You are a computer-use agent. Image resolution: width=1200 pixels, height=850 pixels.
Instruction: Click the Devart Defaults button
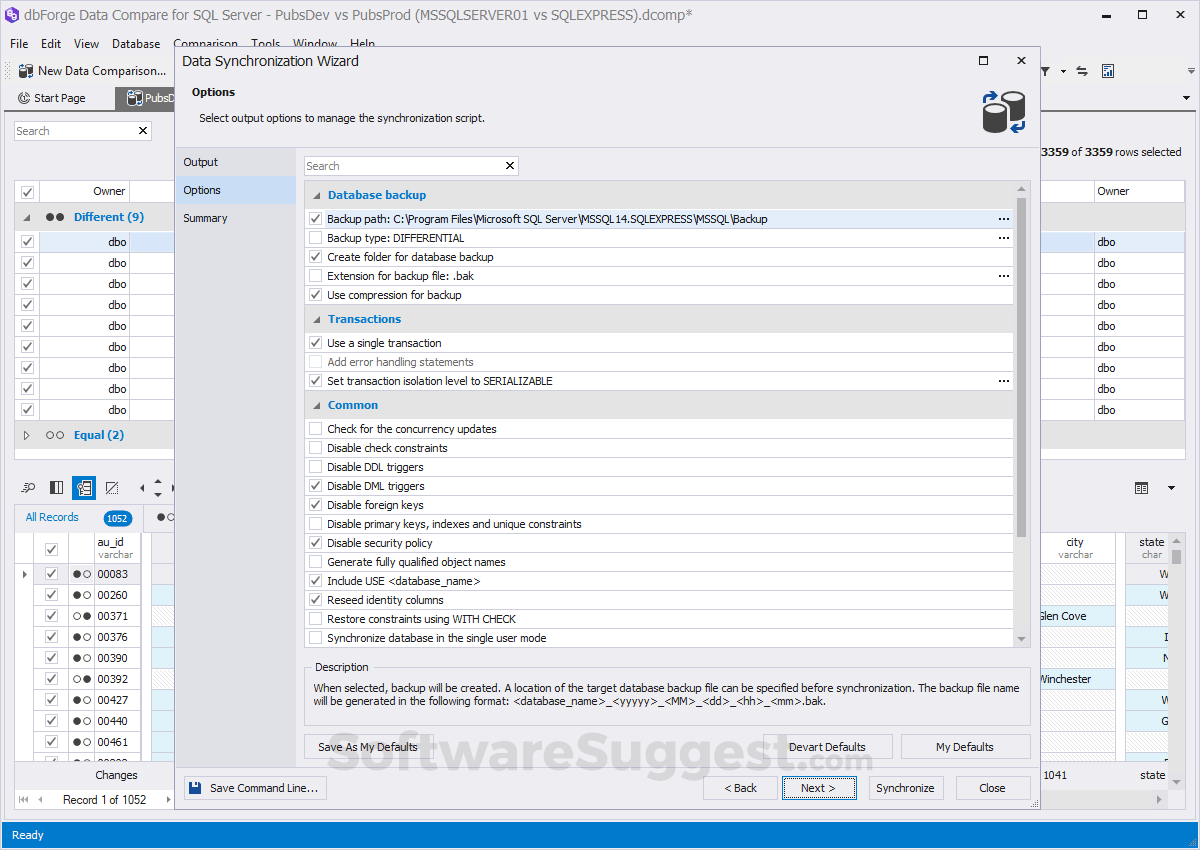click(x=828, y=745)
